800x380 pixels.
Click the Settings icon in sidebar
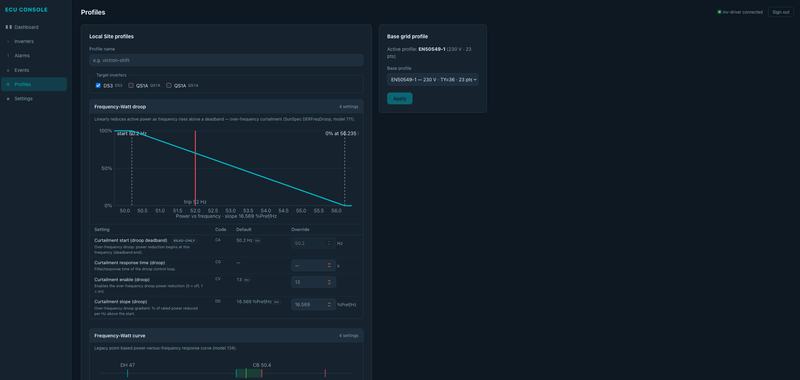(x=8, y=98)
